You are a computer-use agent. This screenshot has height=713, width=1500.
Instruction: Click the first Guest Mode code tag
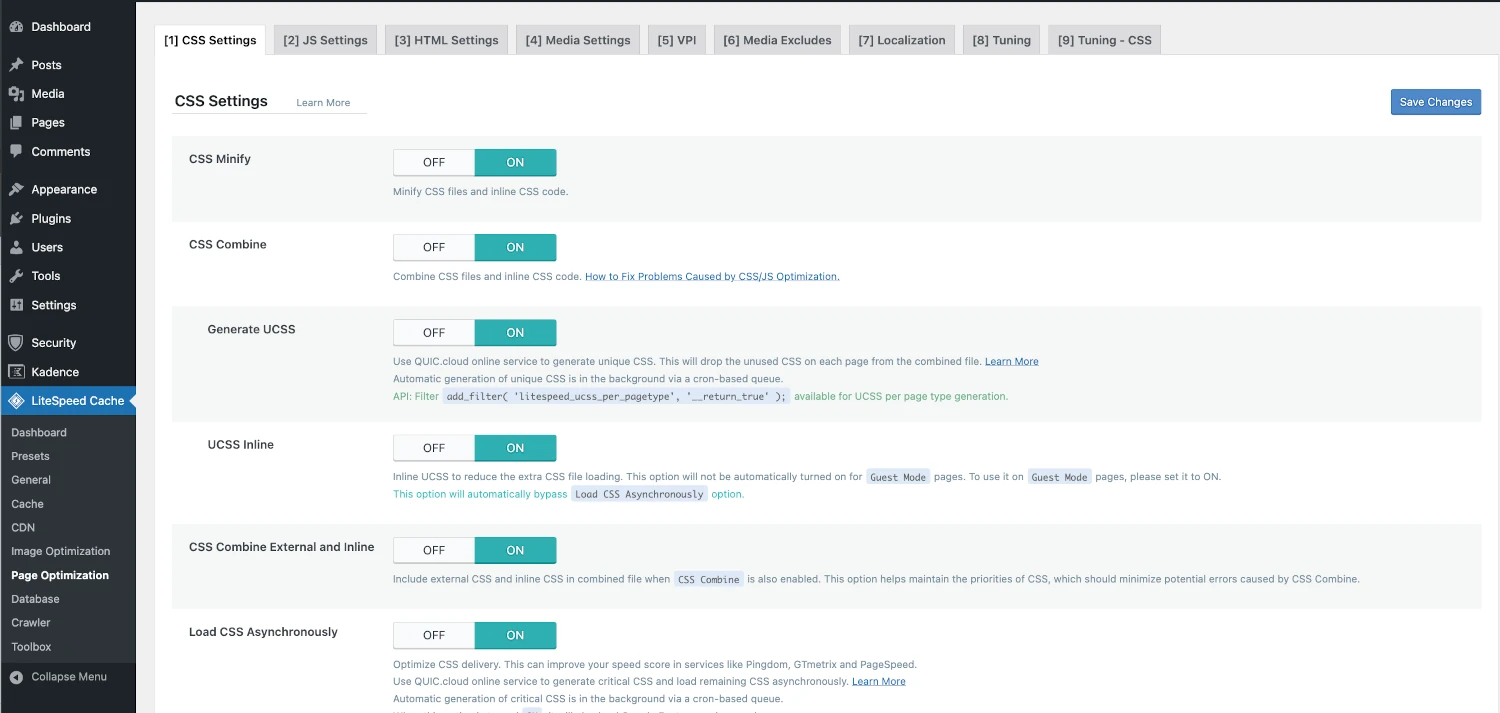click(898, 477)
